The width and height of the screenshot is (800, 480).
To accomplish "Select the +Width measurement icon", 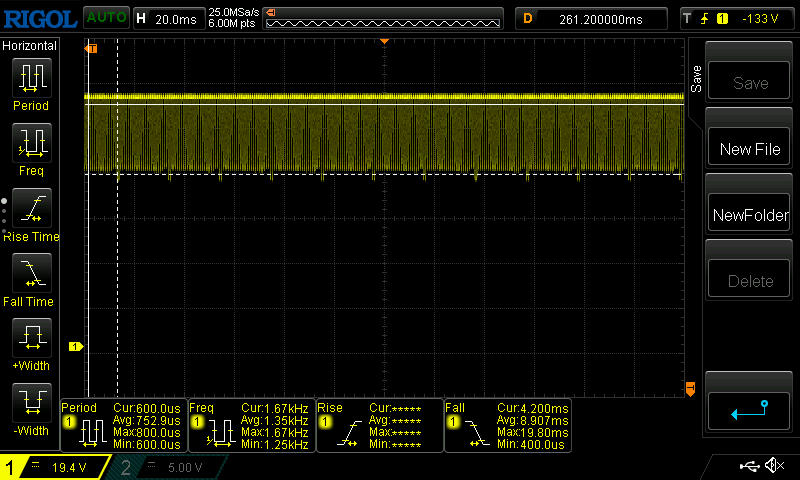I will (30, 338).
